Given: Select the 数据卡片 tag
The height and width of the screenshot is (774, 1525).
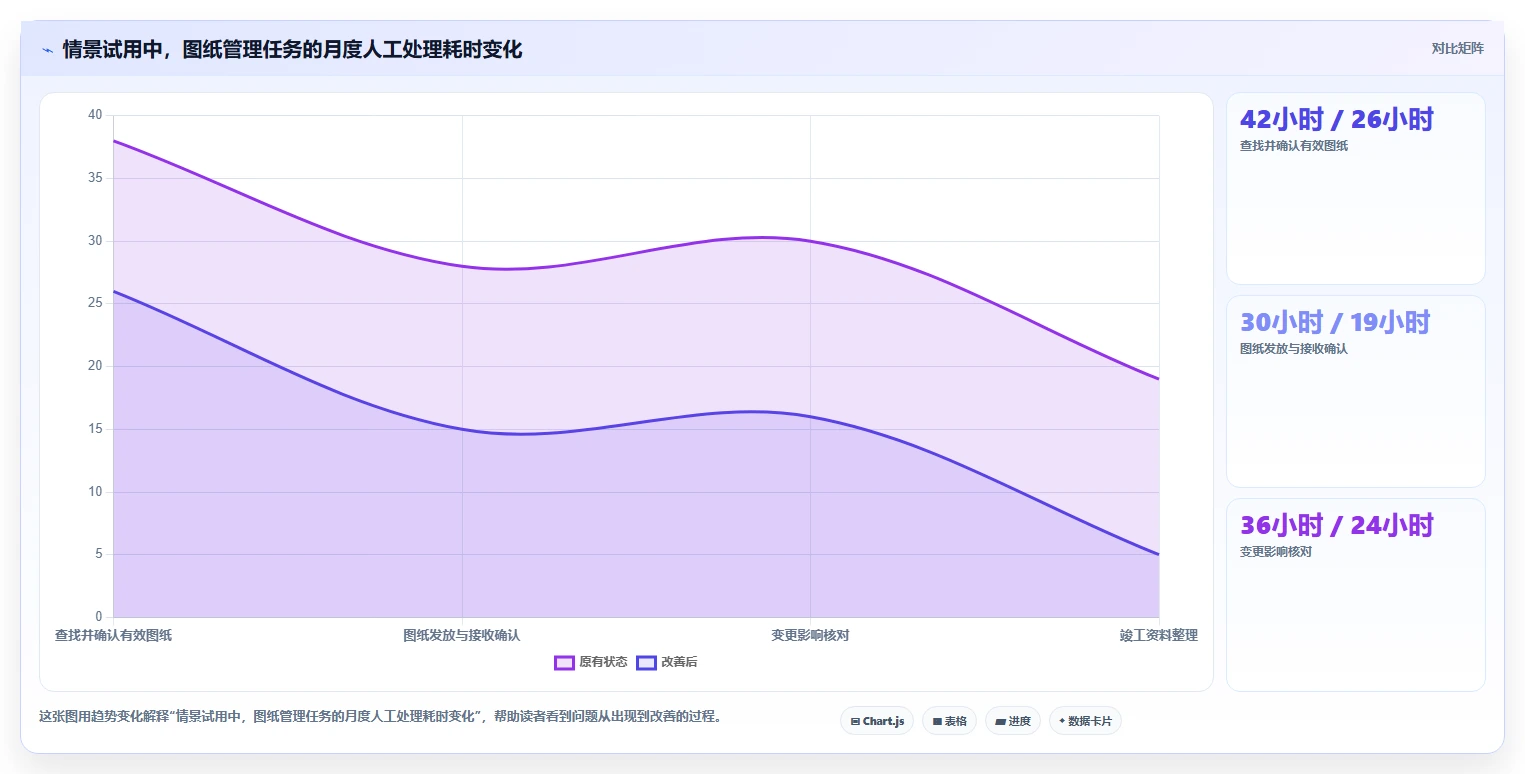Looking at the screenshot, I should tap(1085, 721).
